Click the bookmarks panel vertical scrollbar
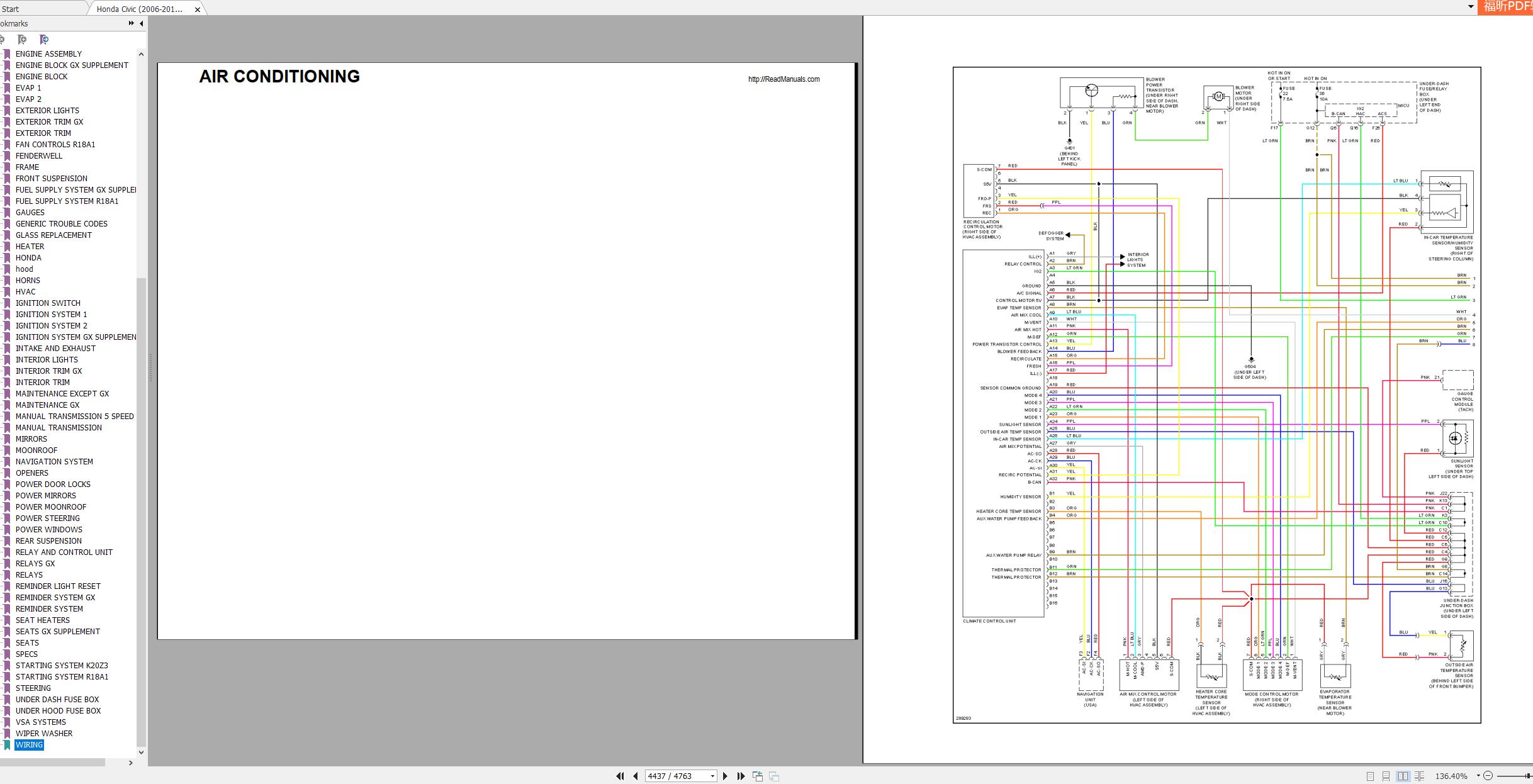The image size is (1533, 784). click(141, 403)
